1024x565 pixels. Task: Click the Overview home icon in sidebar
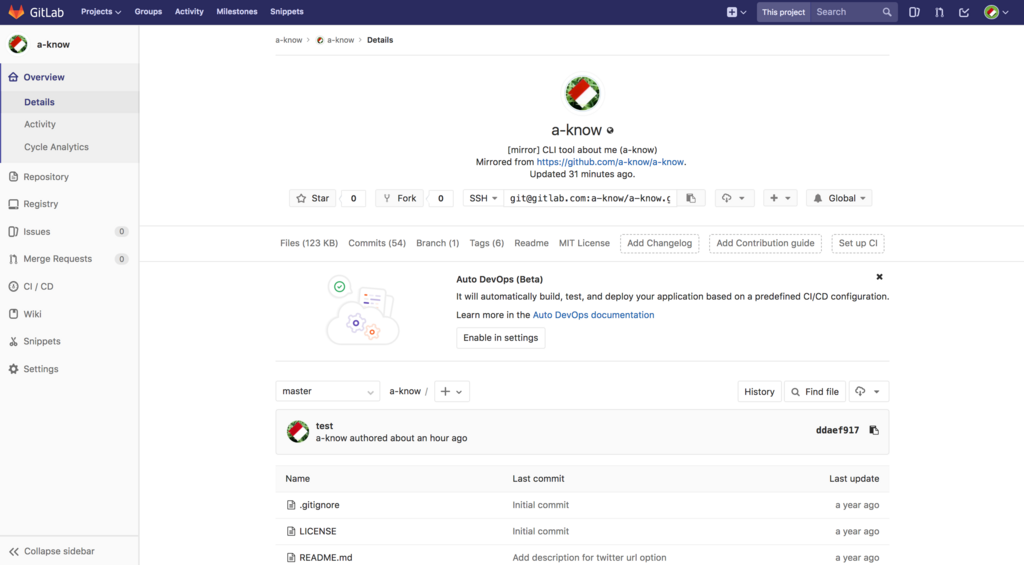13,77
